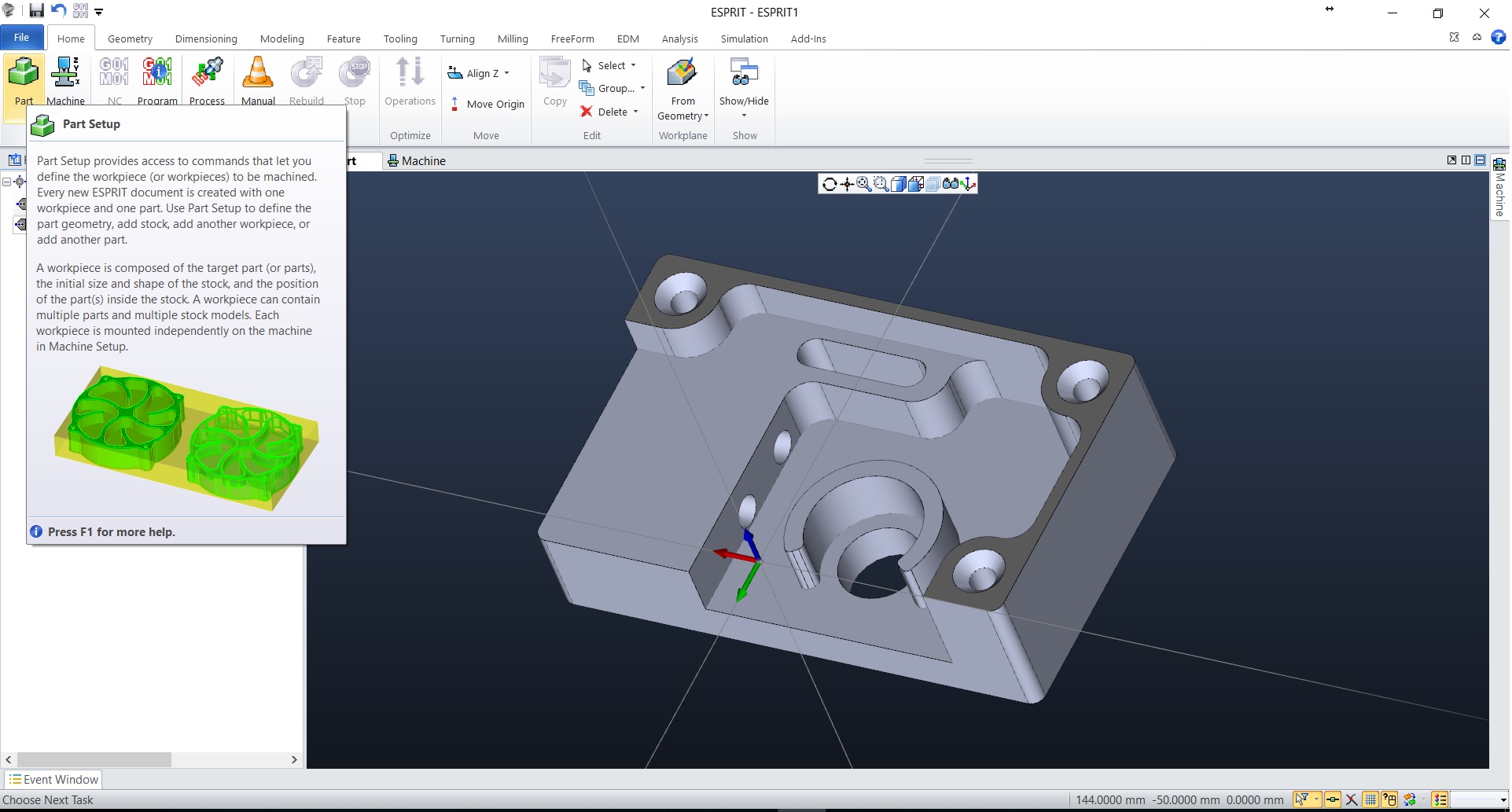The height and width of the screenshot is (812, 1512).
Task: Click the axis orientation icon
Action: [x=969, y=184]
